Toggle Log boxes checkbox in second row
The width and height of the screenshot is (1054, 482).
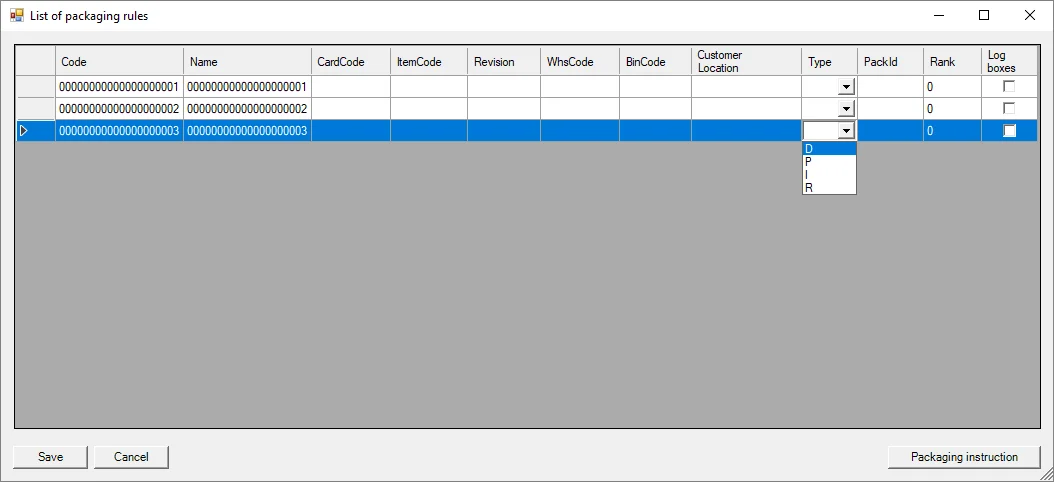(x=1009, y=108)
